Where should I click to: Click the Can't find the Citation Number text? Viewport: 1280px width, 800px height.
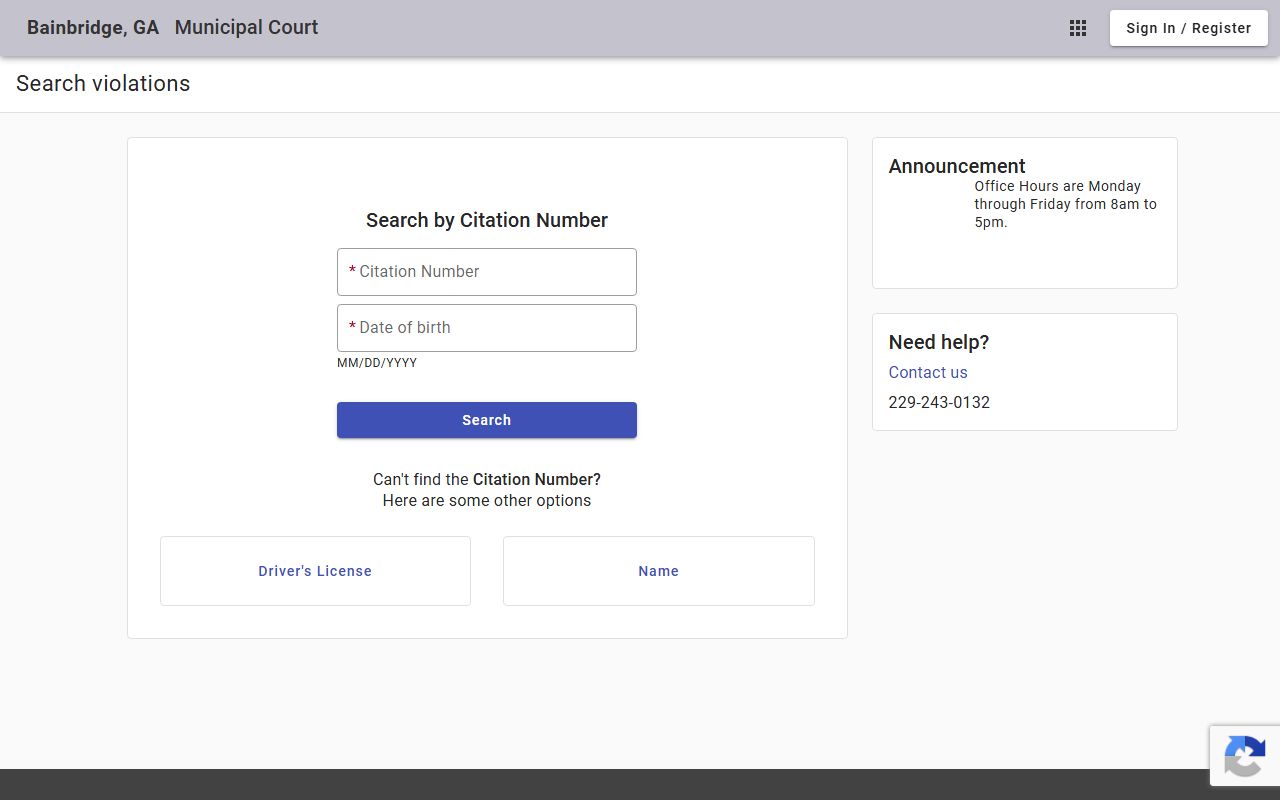(487, 479)
